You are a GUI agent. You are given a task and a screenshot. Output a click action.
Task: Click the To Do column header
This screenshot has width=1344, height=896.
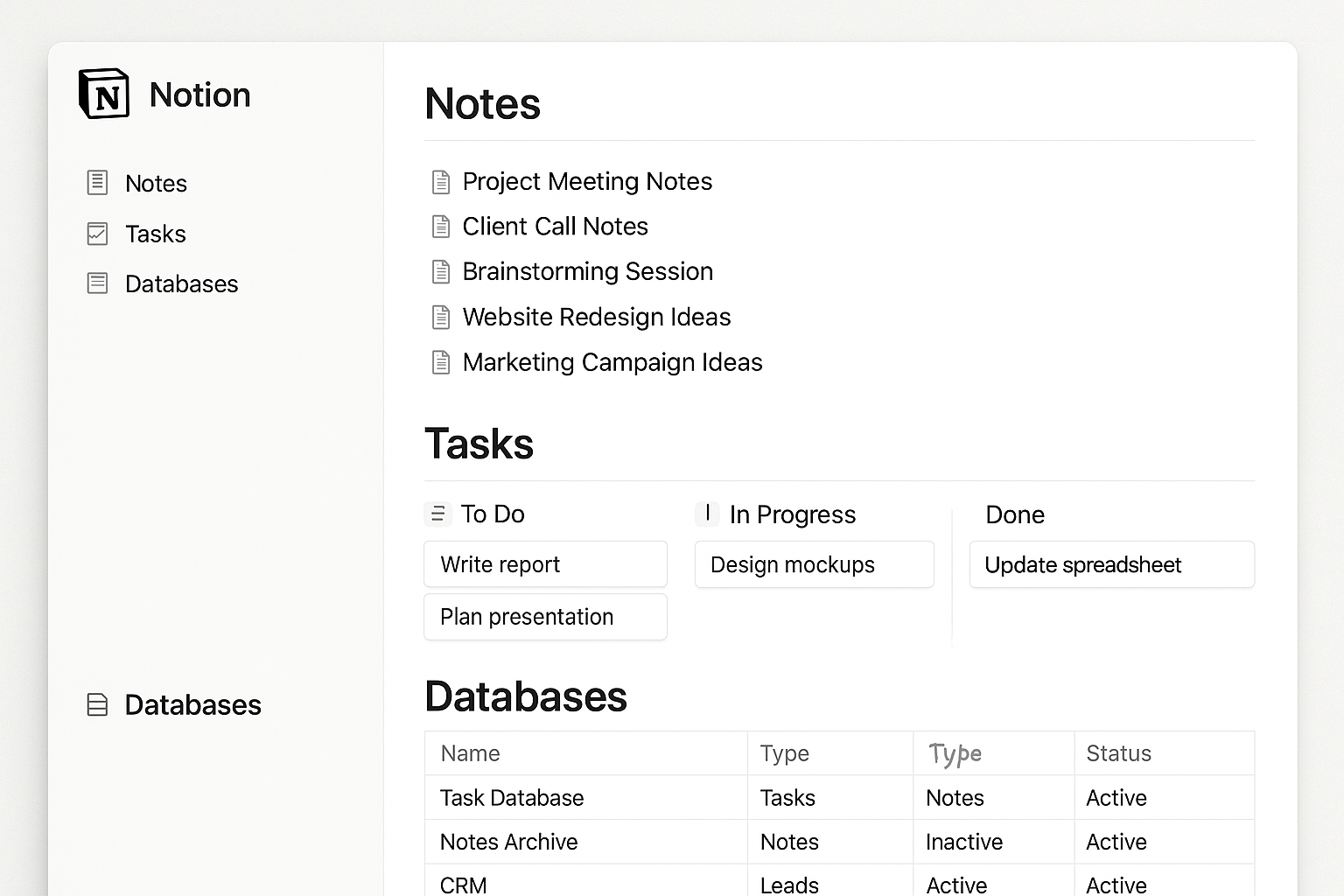click(x=493, y=514)
